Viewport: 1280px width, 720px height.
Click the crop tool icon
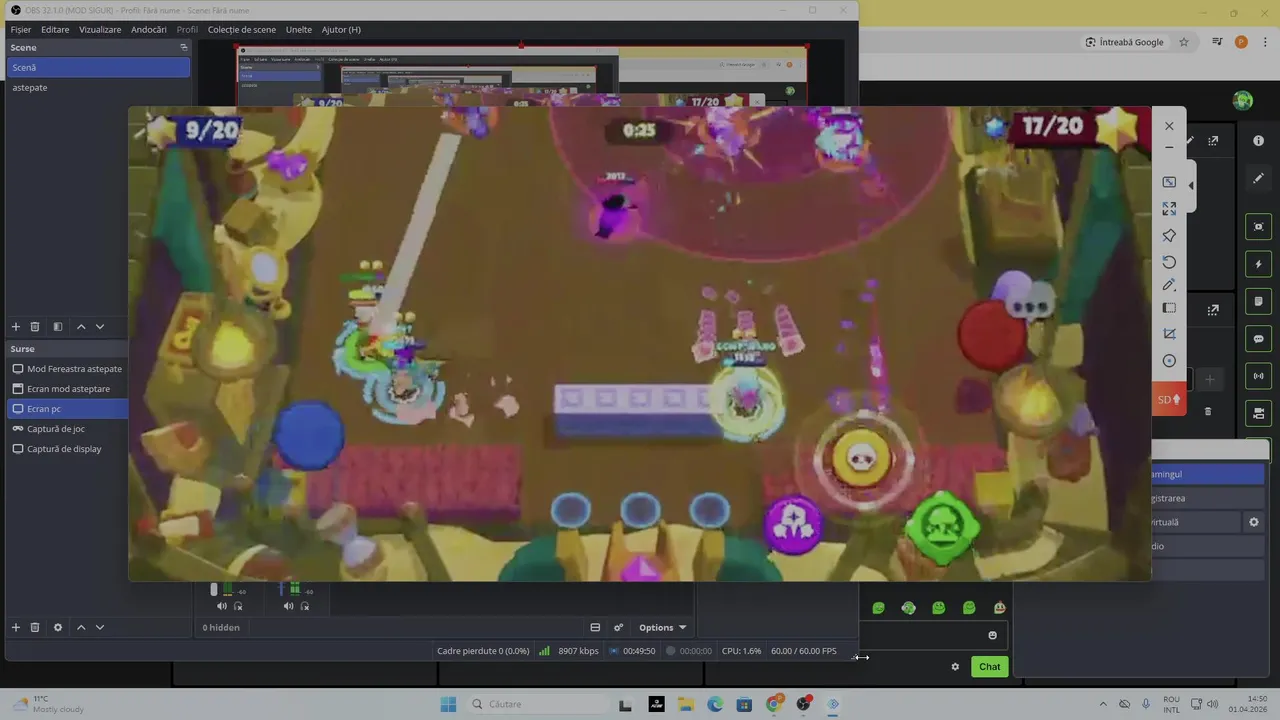click(x=1169, y=334)
